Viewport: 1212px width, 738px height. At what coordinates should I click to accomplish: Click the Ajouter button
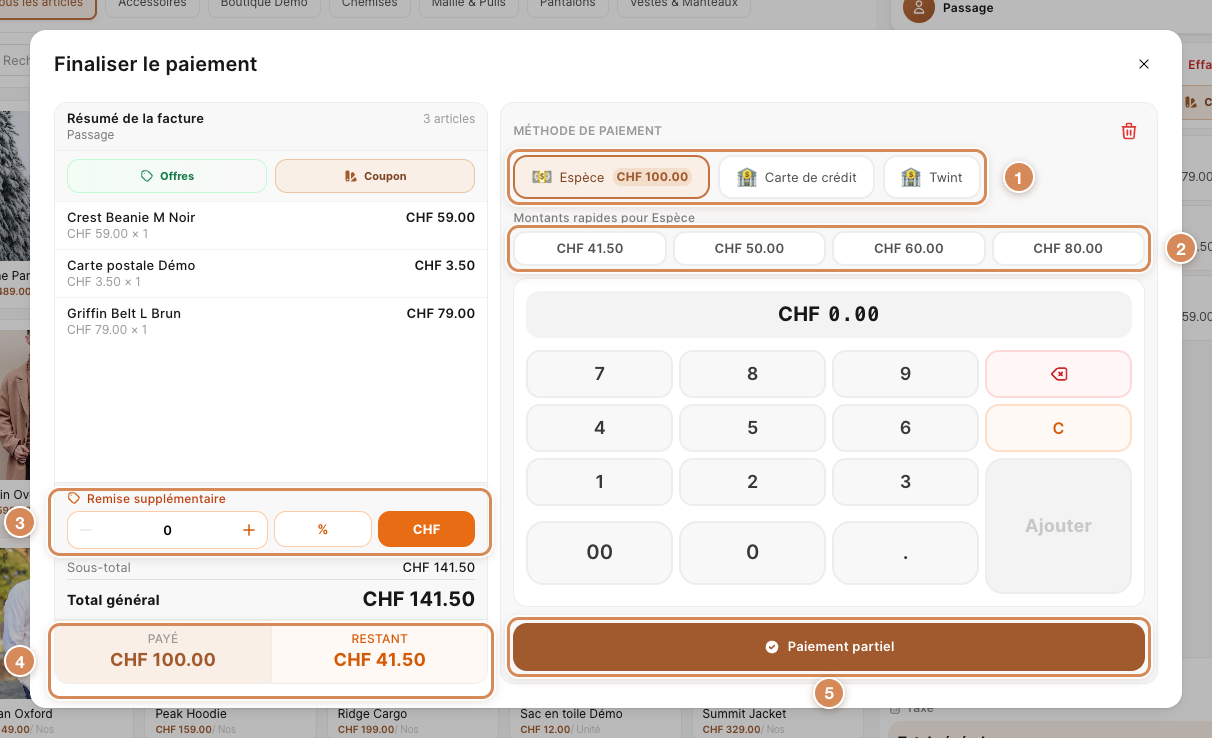click(1058, 526)
